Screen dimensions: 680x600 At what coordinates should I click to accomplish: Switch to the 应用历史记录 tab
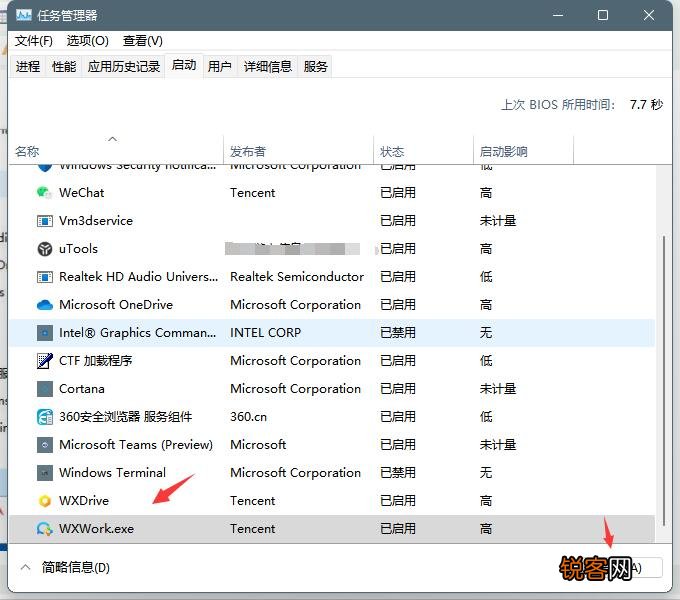(124, 66)
